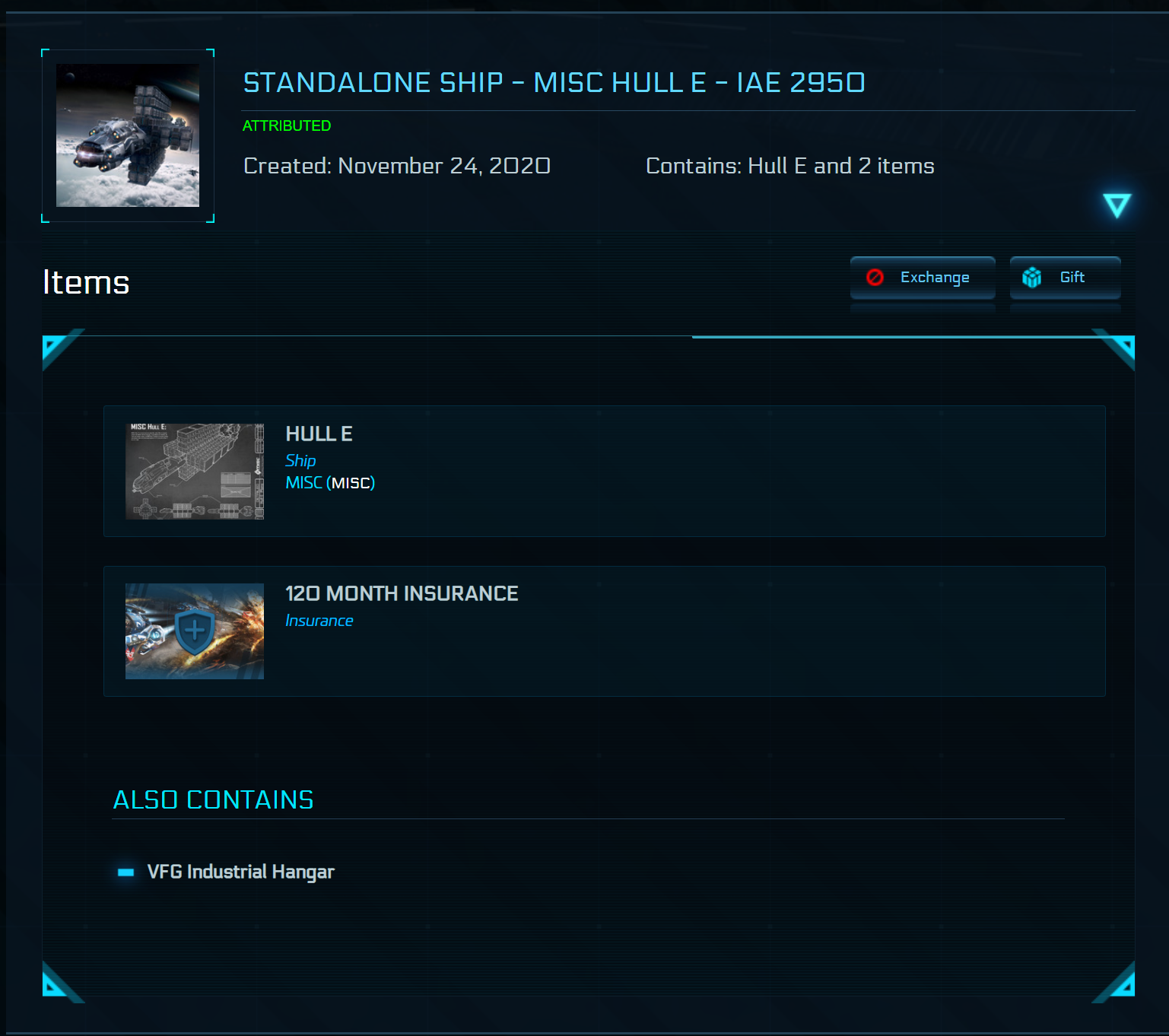Image resolution: width=1169 pixels, height=1036 pixels.
Task: Click the Exchange button label
Action: pyautogui.click(x=935, y=278)
